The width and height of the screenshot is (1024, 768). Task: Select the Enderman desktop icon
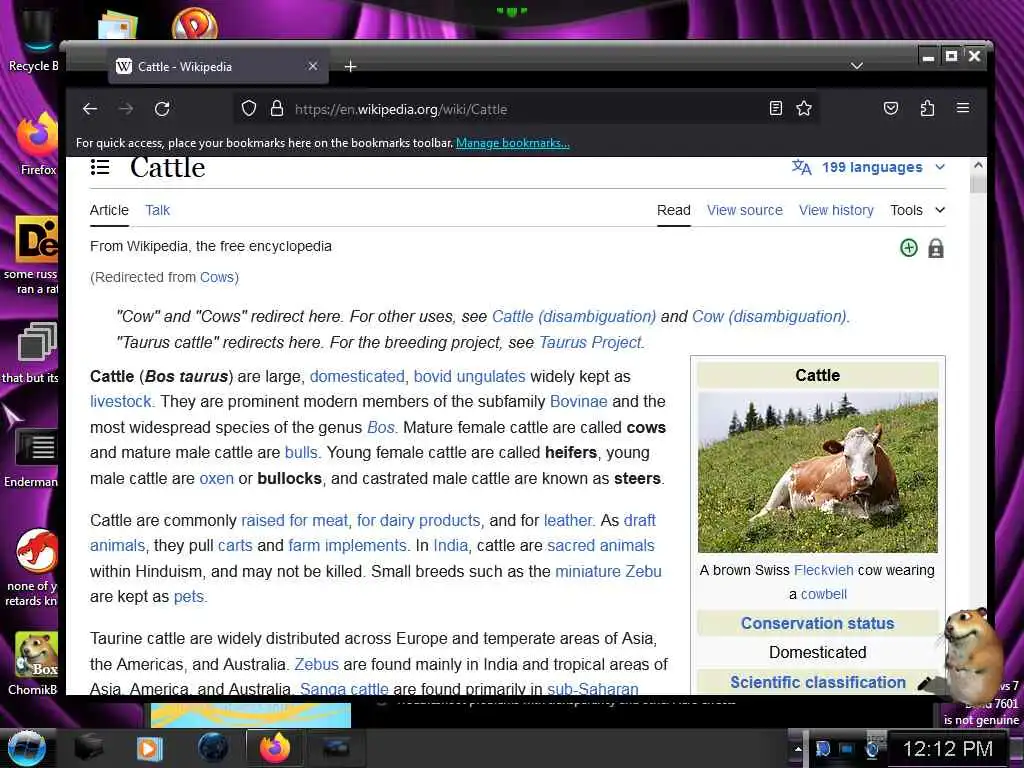[33, 457]
